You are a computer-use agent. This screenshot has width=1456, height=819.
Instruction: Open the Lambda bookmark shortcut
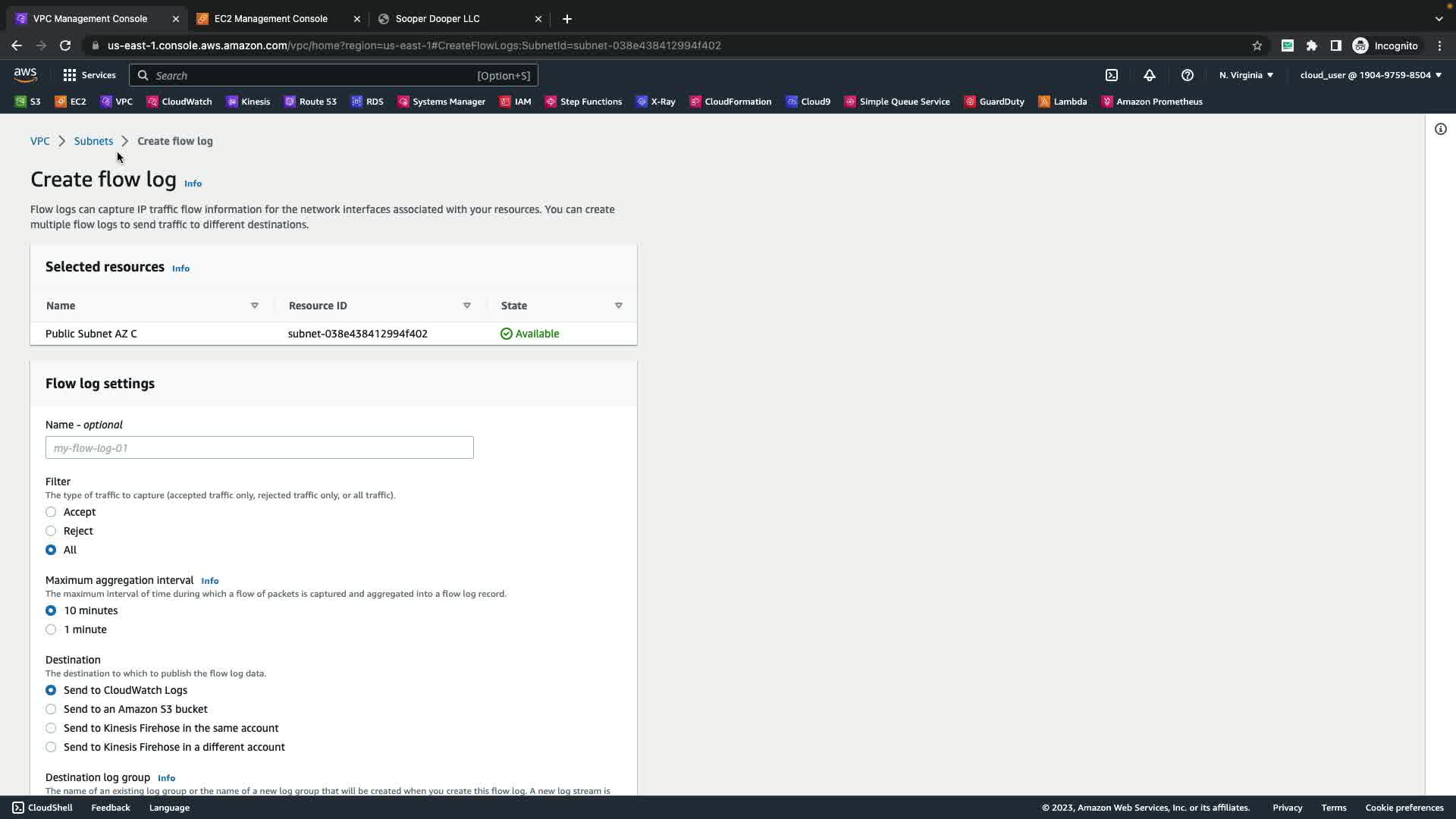[x=1062, y=102]
